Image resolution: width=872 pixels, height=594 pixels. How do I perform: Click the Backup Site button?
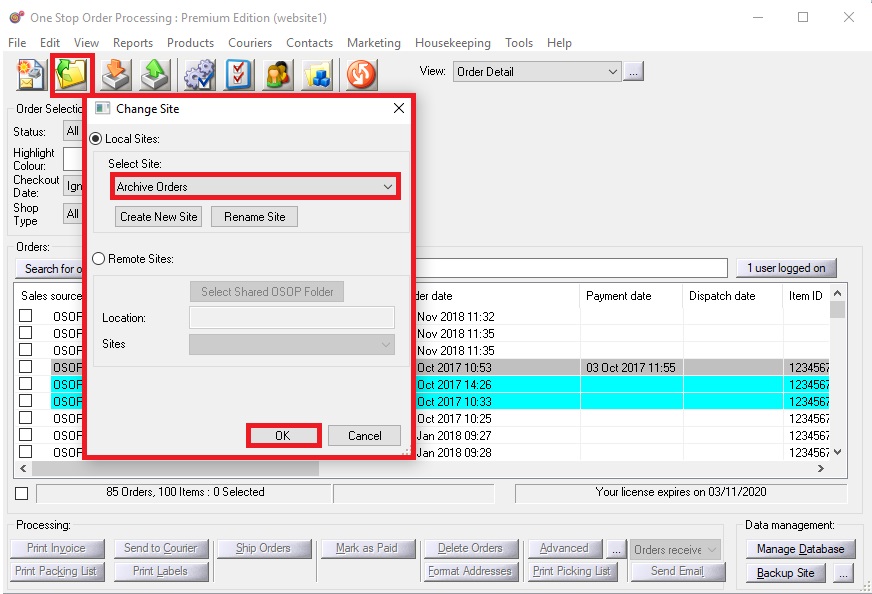pyautogui.click(x=785, y=573)
